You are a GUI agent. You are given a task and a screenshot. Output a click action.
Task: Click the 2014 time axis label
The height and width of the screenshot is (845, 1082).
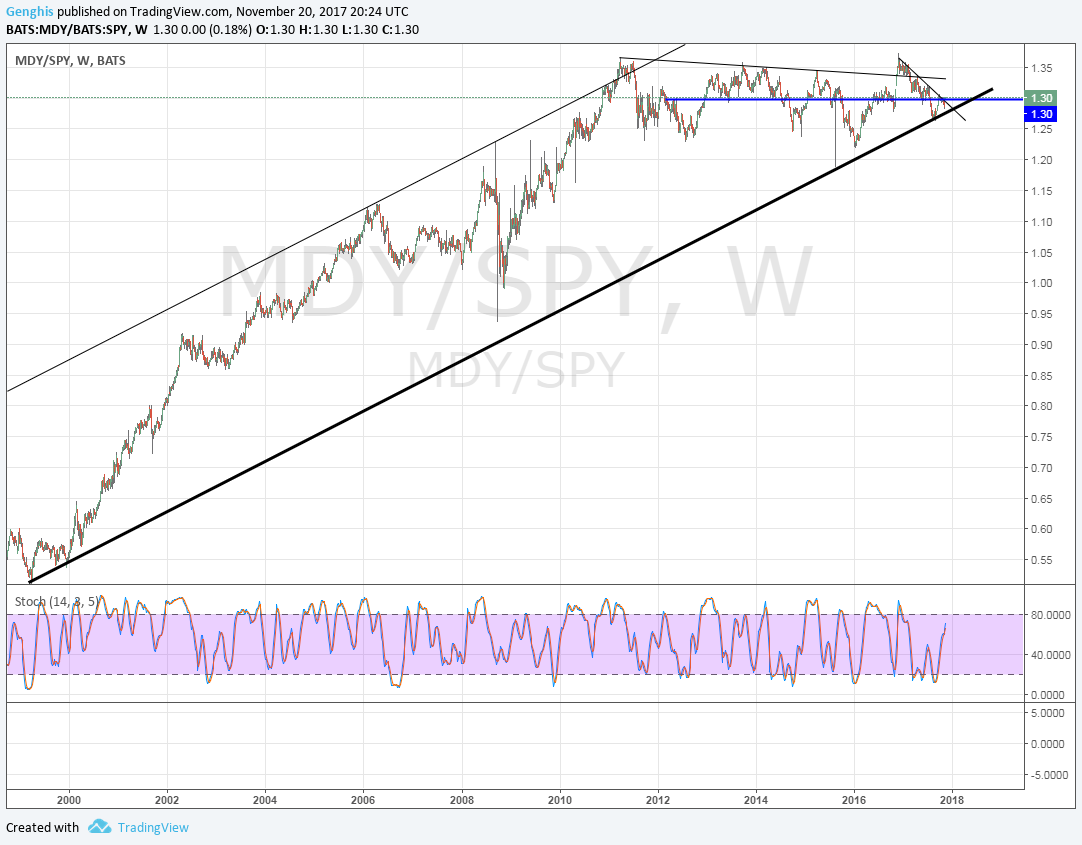756,800
